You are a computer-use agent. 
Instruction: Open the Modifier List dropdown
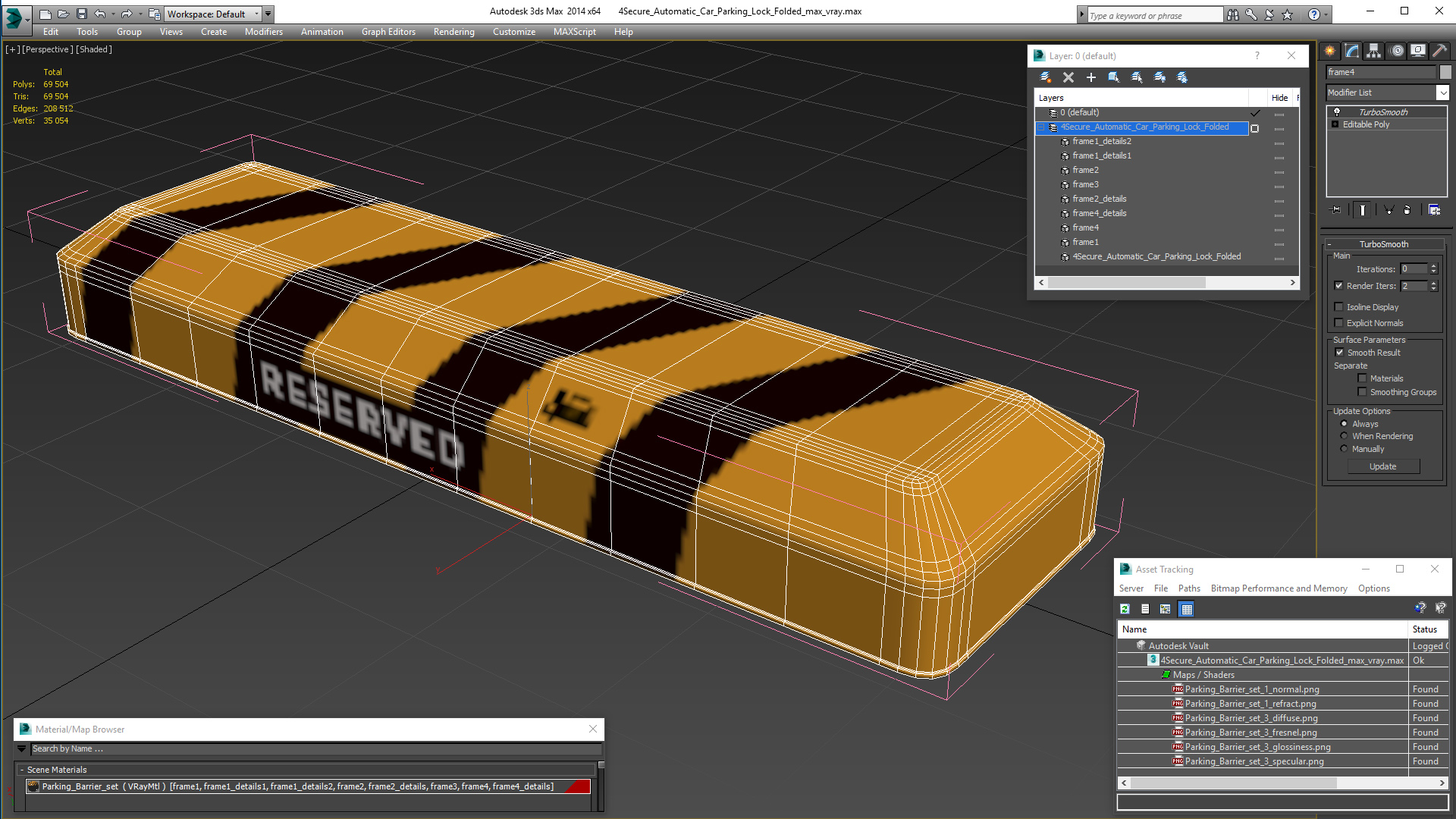(1442, 93)
